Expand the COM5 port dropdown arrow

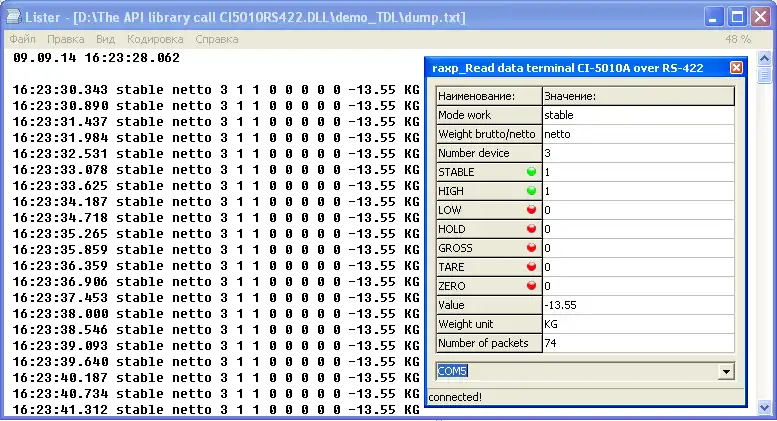[726, 371]
